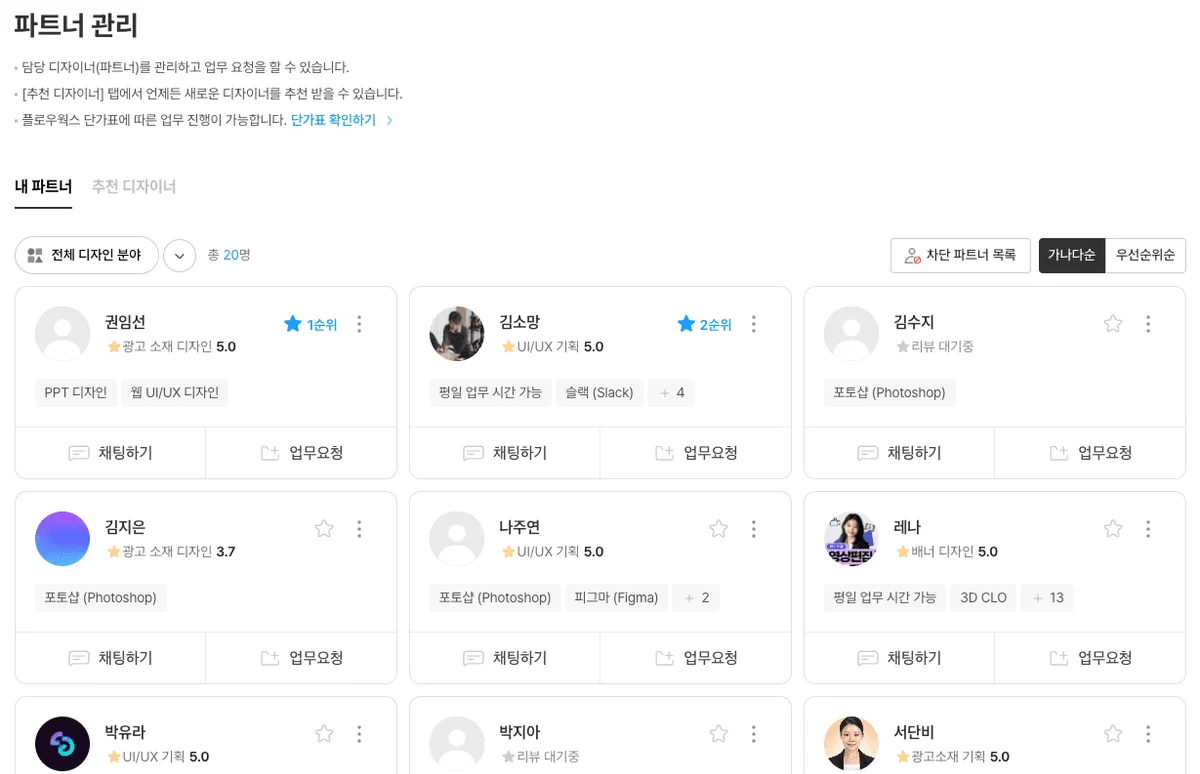Screen dimensions: 1200x774
Task: Select the 우선순위순 sort option
Action: coord(1145,255)
